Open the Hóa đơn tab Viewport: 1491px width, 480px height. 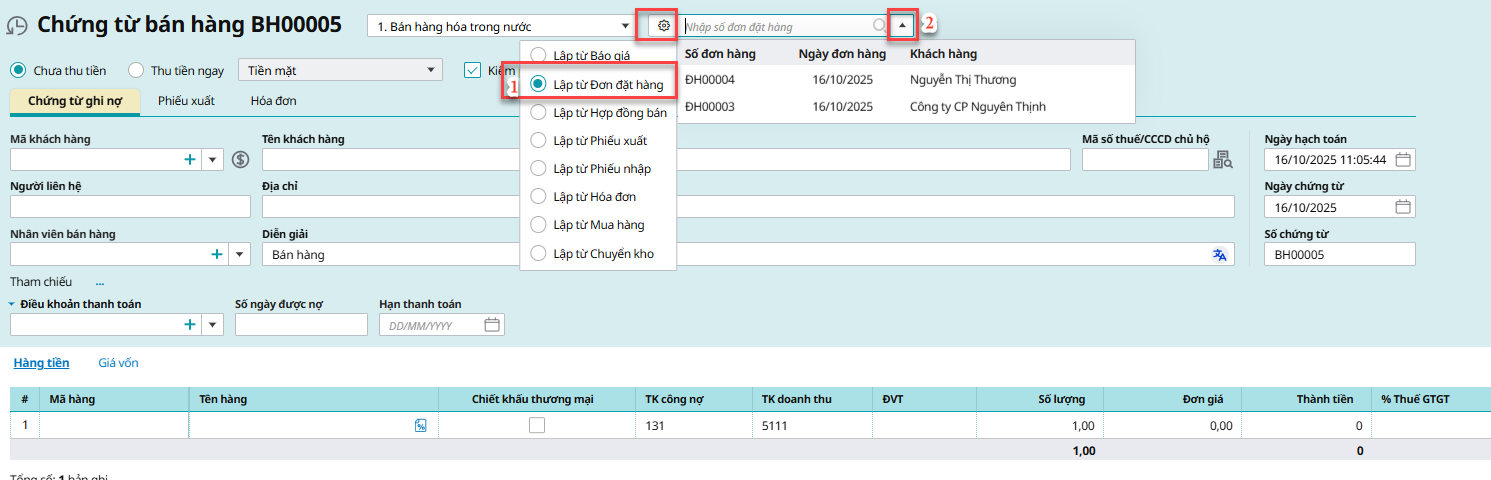tap(273, 101)
